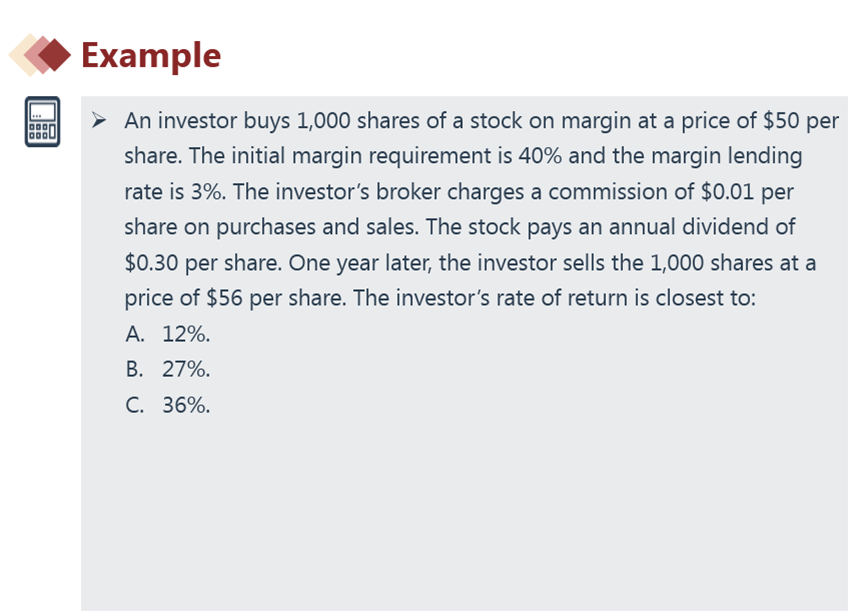The width and height of the screenshot is (864, 613).
Task: Click the empty gray area below the answers
Action: tap(460, 510)
